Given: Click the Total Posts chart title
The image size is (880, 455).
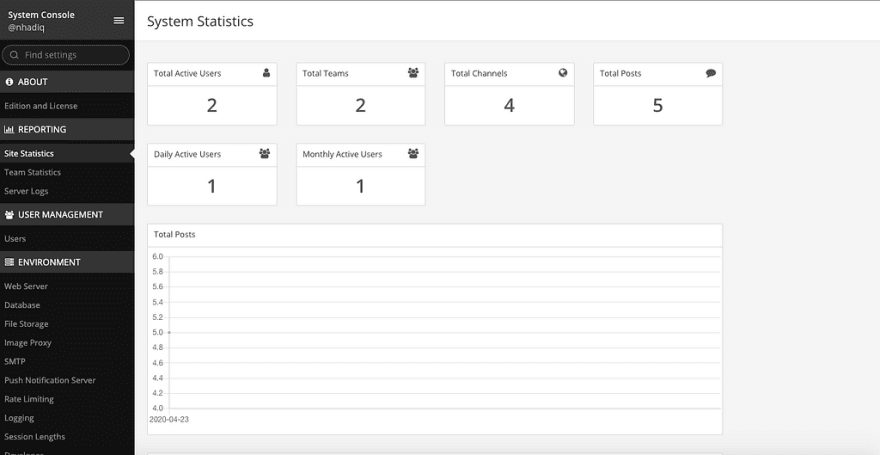Looking at the screenshot, I should pyautogui.click(x=175, y=235).
